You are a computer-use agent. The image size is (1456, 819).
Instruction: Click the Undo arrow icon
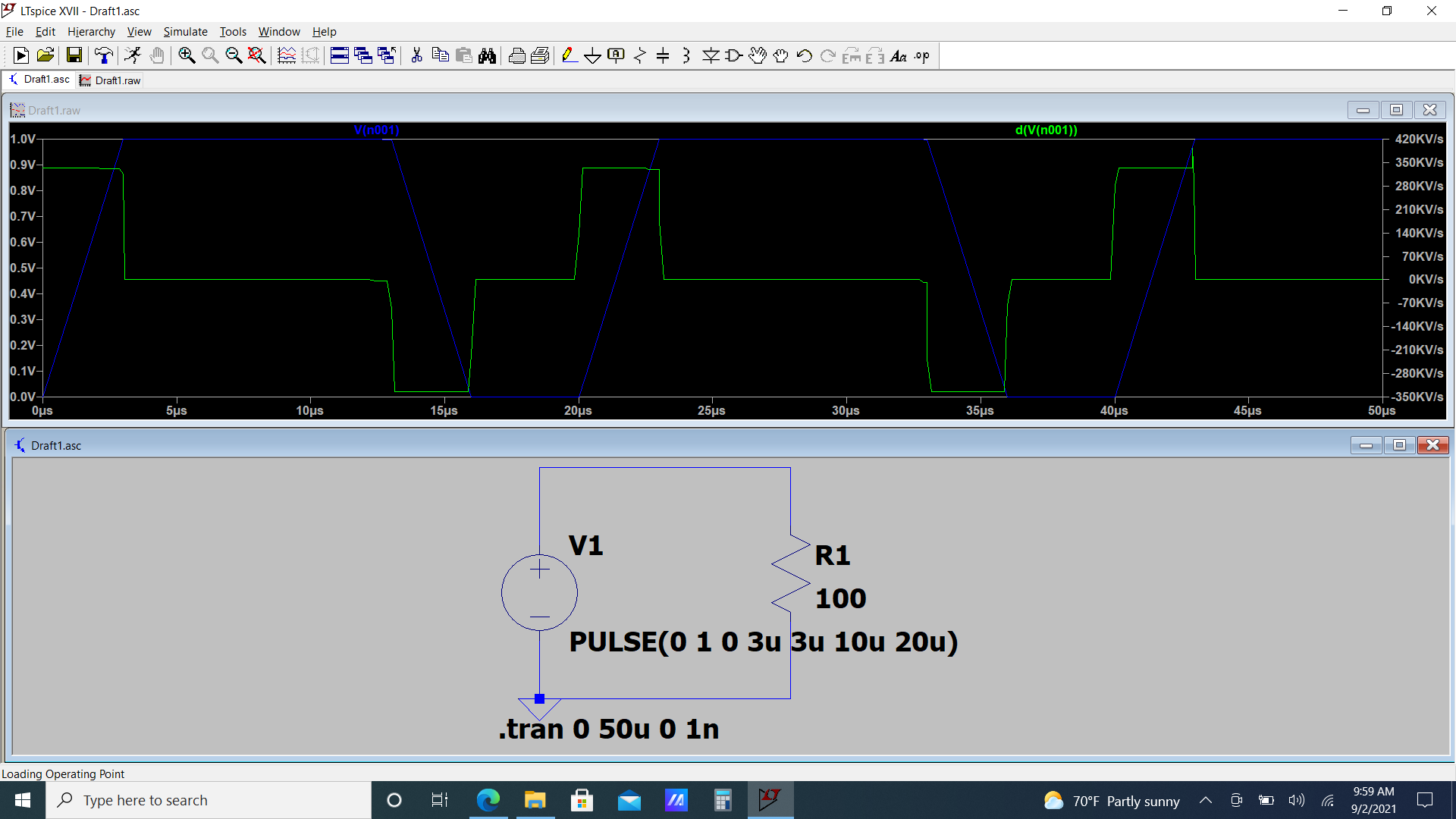[x=805, y=55]
